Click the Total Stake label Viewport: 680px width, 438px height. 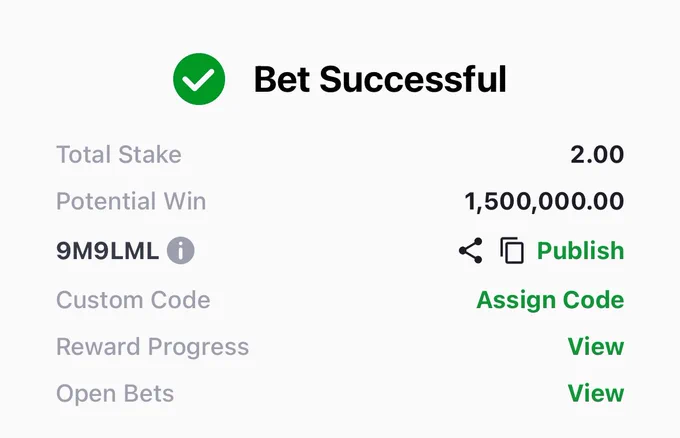[x=119, y=154]
